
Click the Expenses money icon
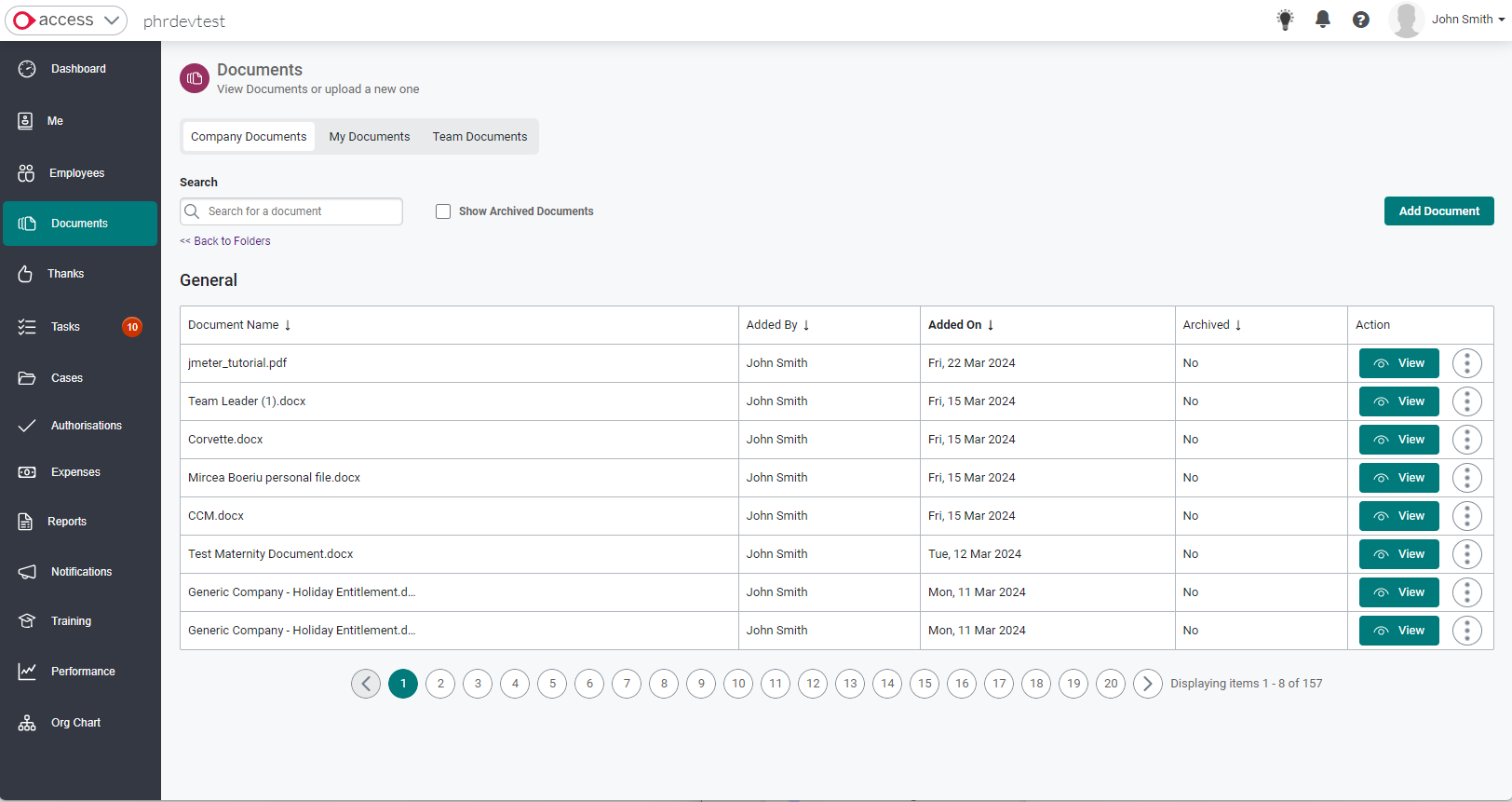tap(27, 472)
